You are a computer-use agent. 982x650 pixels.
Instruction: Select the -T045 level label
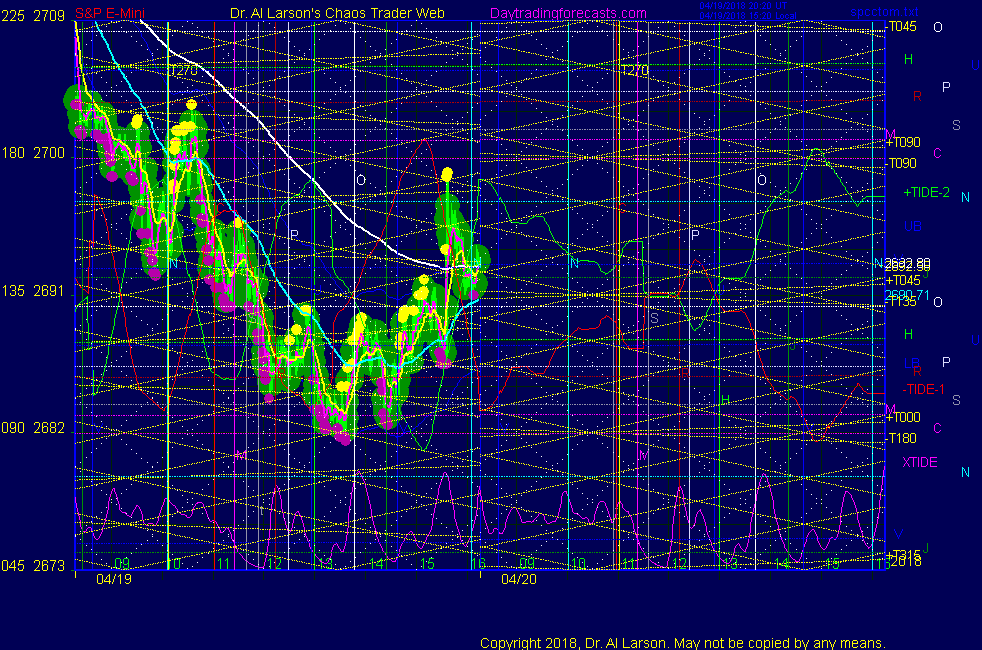click(x=902, y=26)
